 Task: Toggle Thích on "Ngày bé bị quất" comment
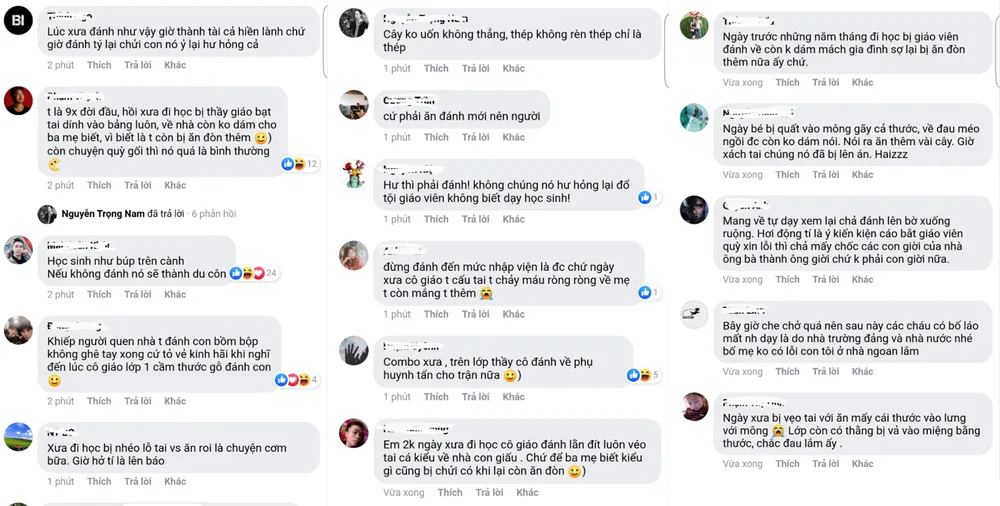tap(787, 175)
